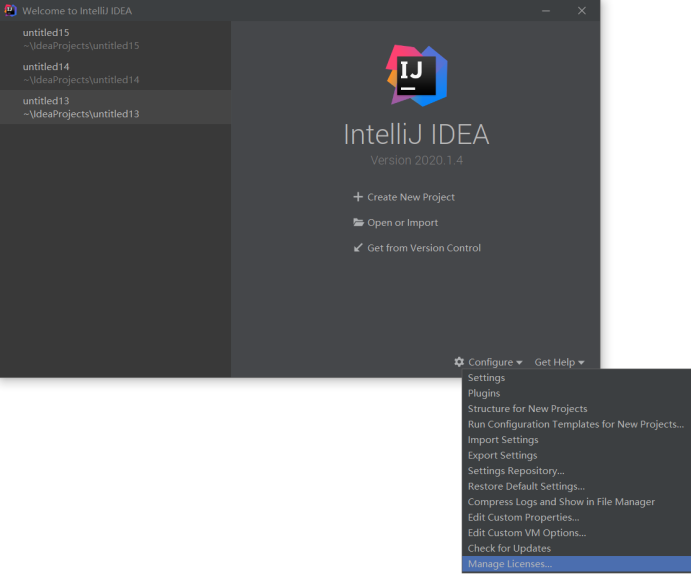
Task: Click path ~\IdeaProjects\untitled15
Action: (81, 46)
